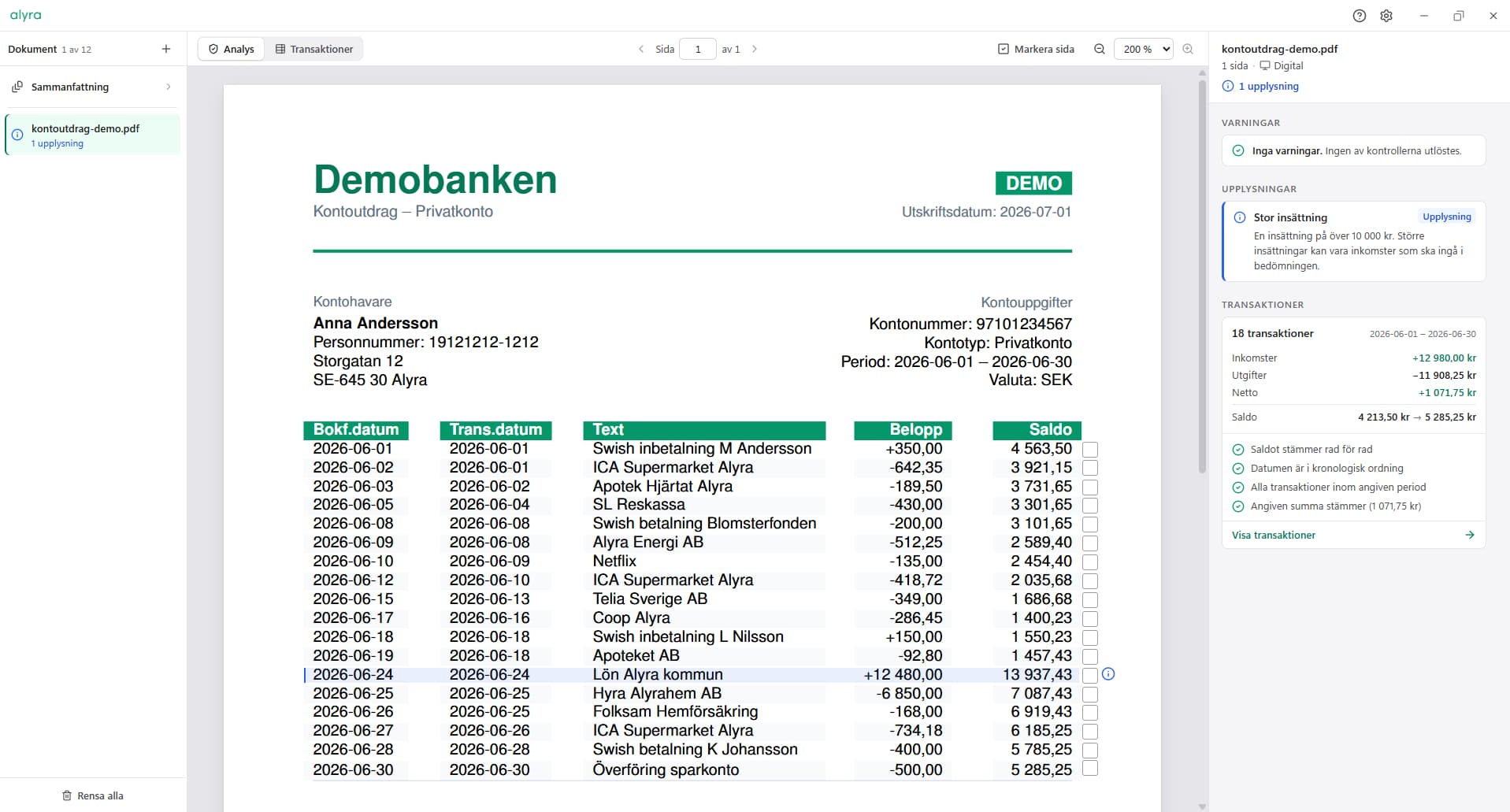Check the box for Hyra Alyrahem AB row
1510x812 pixels.
click(x=1090, y=695)
